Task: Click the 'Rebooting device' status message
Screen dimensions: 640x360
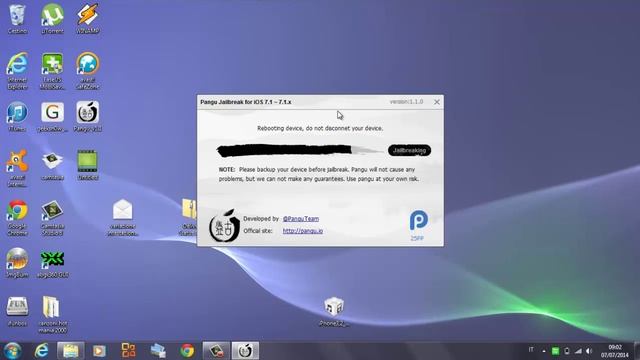Action: 320,128
